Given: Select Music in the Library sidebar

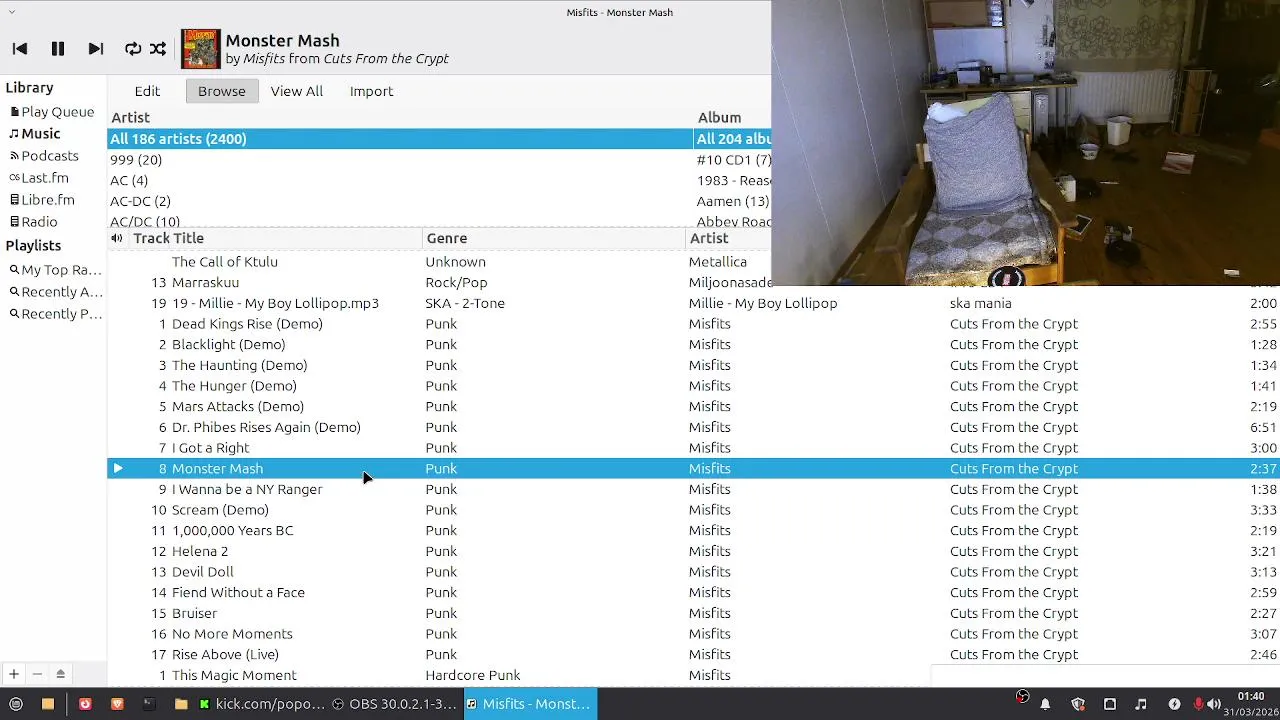Looking at the screenshot, I should (x=35, y=134).
